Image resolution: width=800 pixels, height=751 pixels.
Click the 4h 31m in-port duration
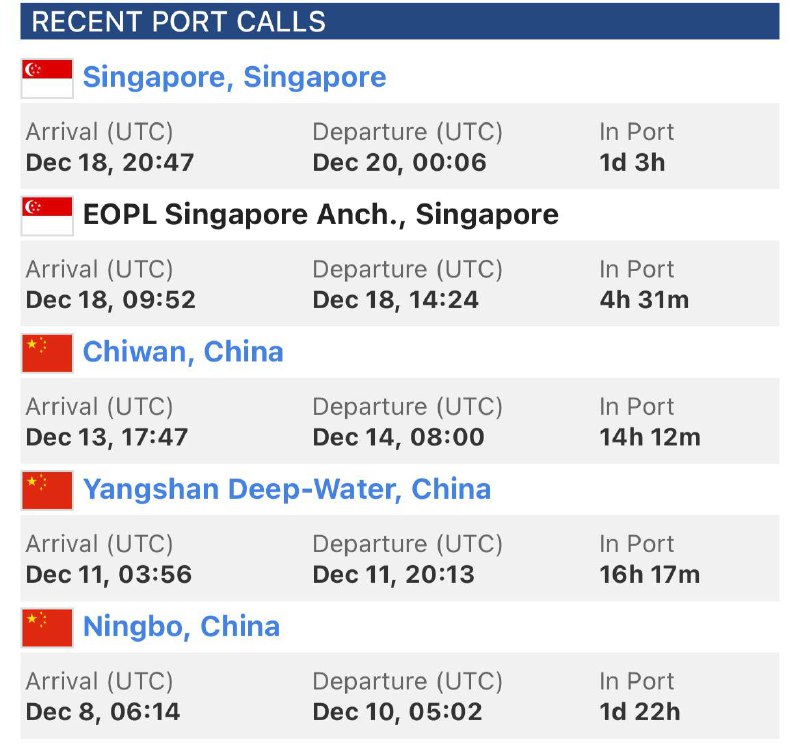[x=644, y=299]
